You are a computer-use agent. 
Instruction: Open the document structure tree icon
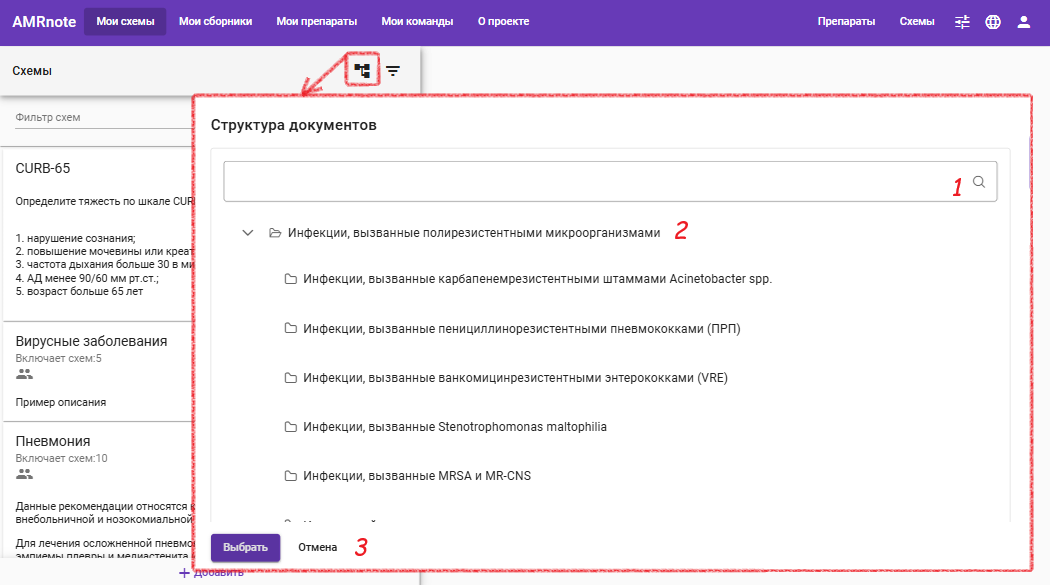point(362,70)
